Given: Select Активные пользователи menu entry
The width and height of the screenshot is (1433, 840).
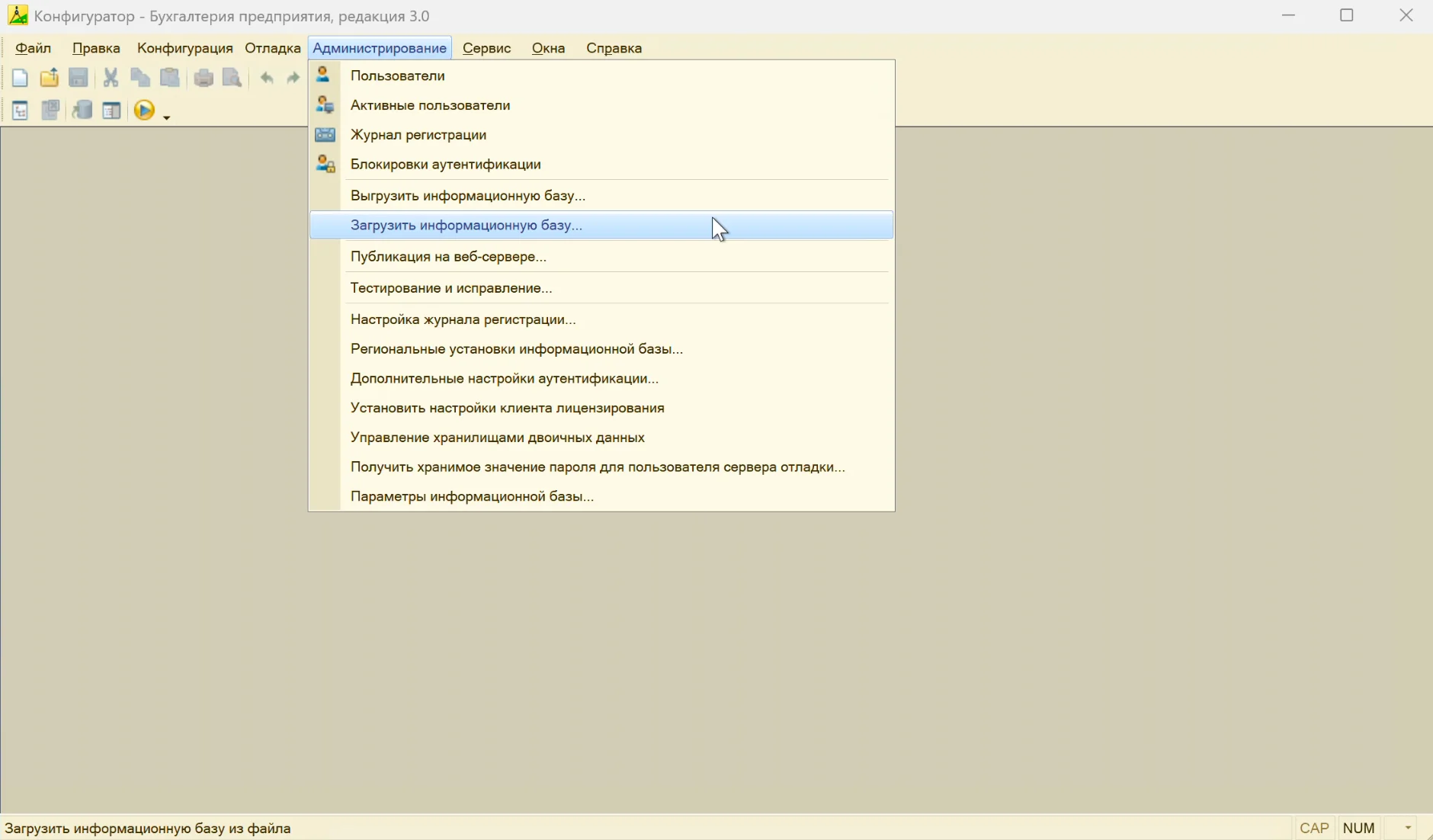Looking at the screenshot, I should click(601, 105).
